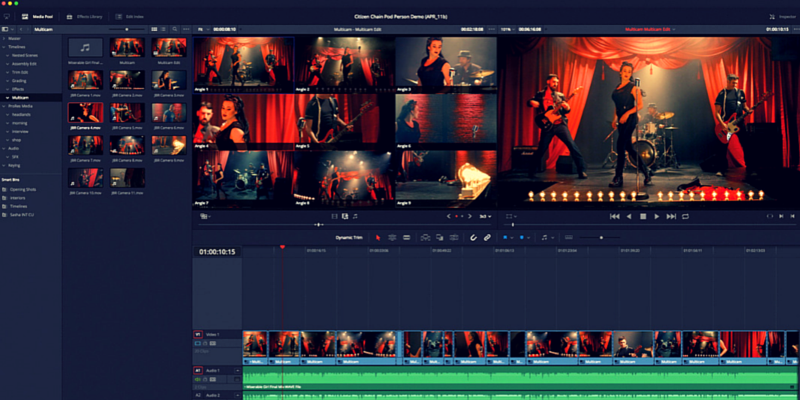Image resolution: width=800 pixels, height=400 pixels.
Task: Select Angle 6 in multicam viewer
Action: pos(446,122)
